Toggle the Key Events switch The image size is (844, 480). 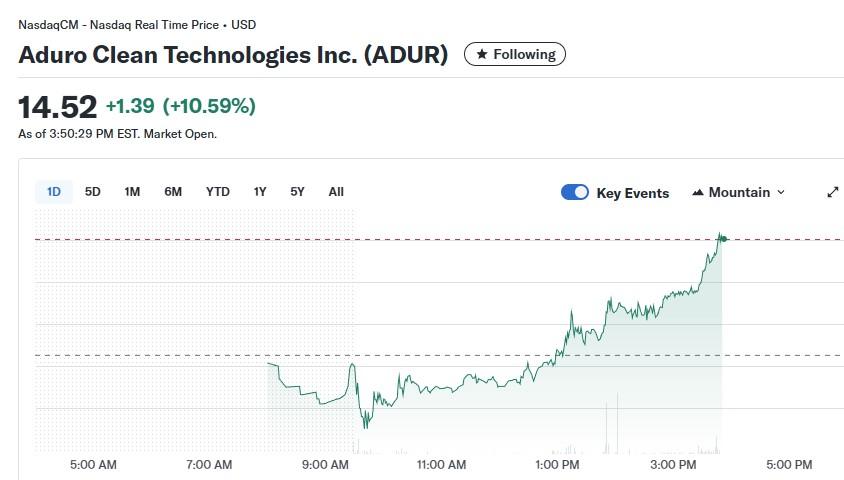pos(575,192)
